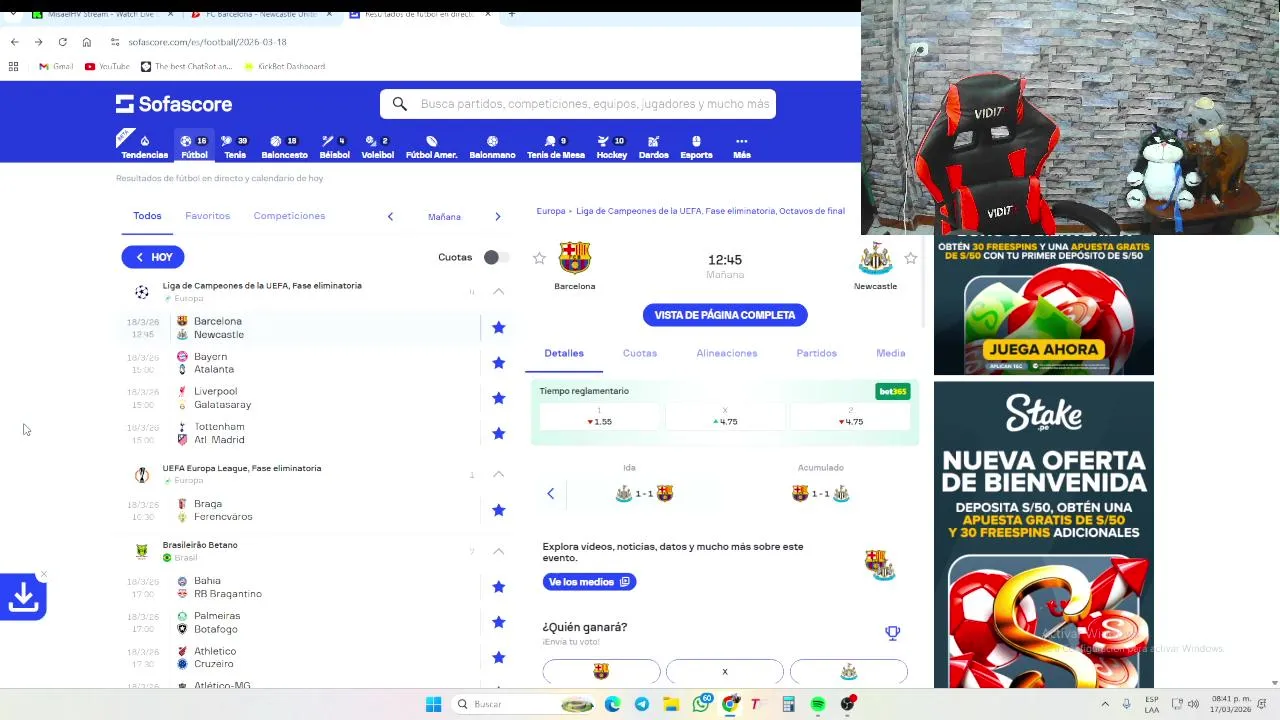Click VISTA DE PÁGINA COMPLETA button
Image resolution: width=1280 pixels, height=720 pixels.
point(725,315)
